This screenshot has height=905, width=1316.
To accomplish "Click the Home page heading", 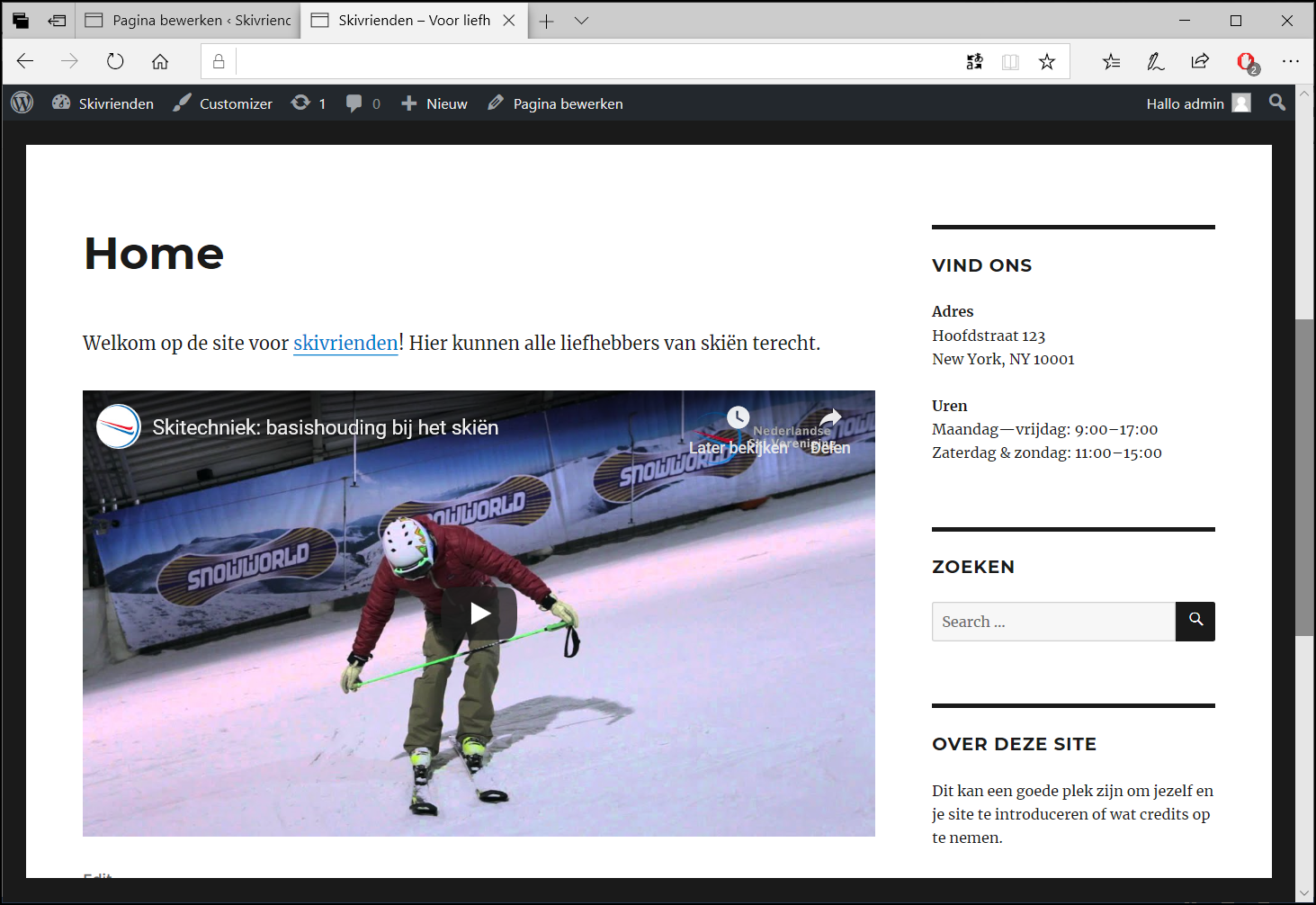I will (154, 254).
